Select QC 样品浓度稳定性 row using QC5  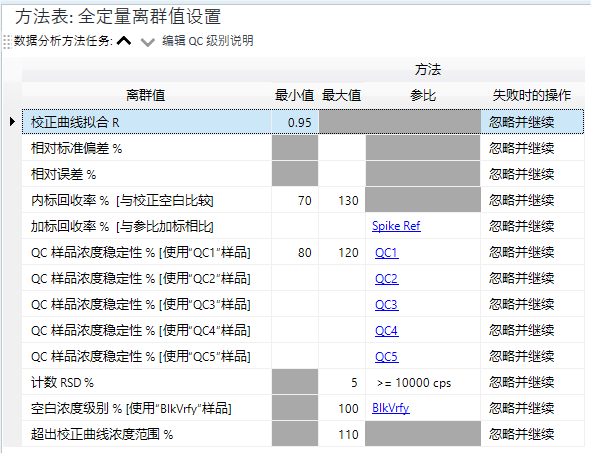pos(141,356)
